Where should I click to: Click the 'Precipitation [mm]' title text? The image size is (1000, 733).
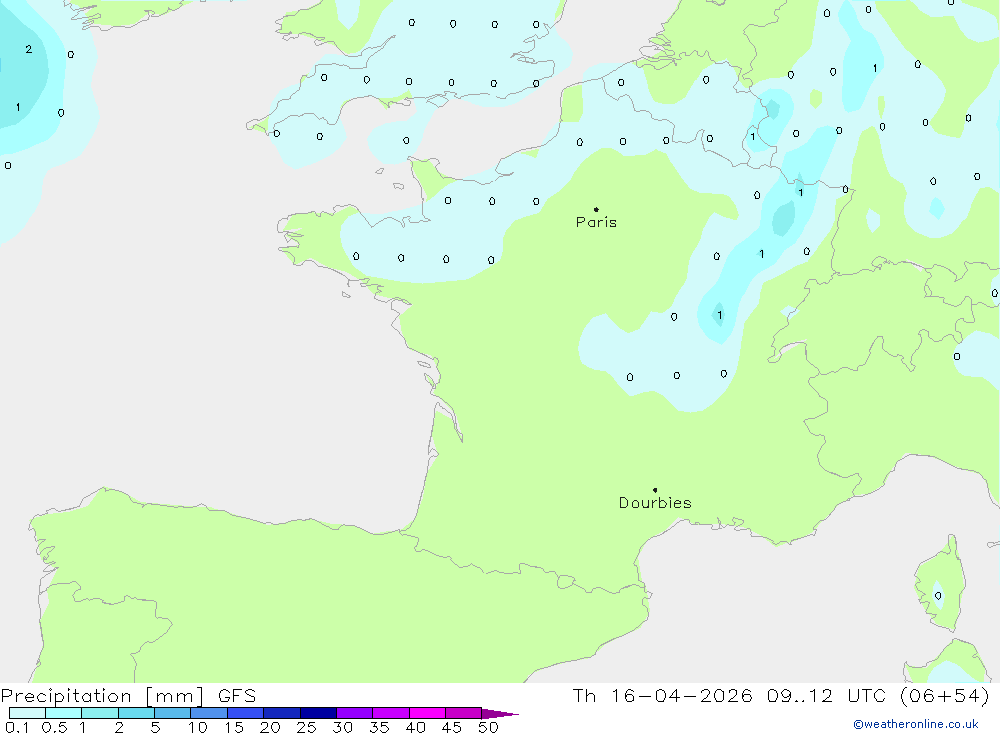102,696
